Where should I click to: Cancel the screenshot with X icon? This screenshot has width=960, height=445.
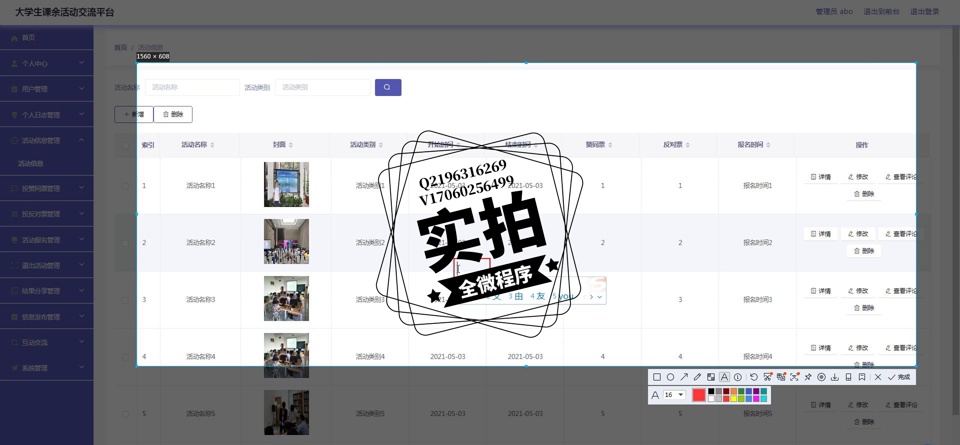878,377
